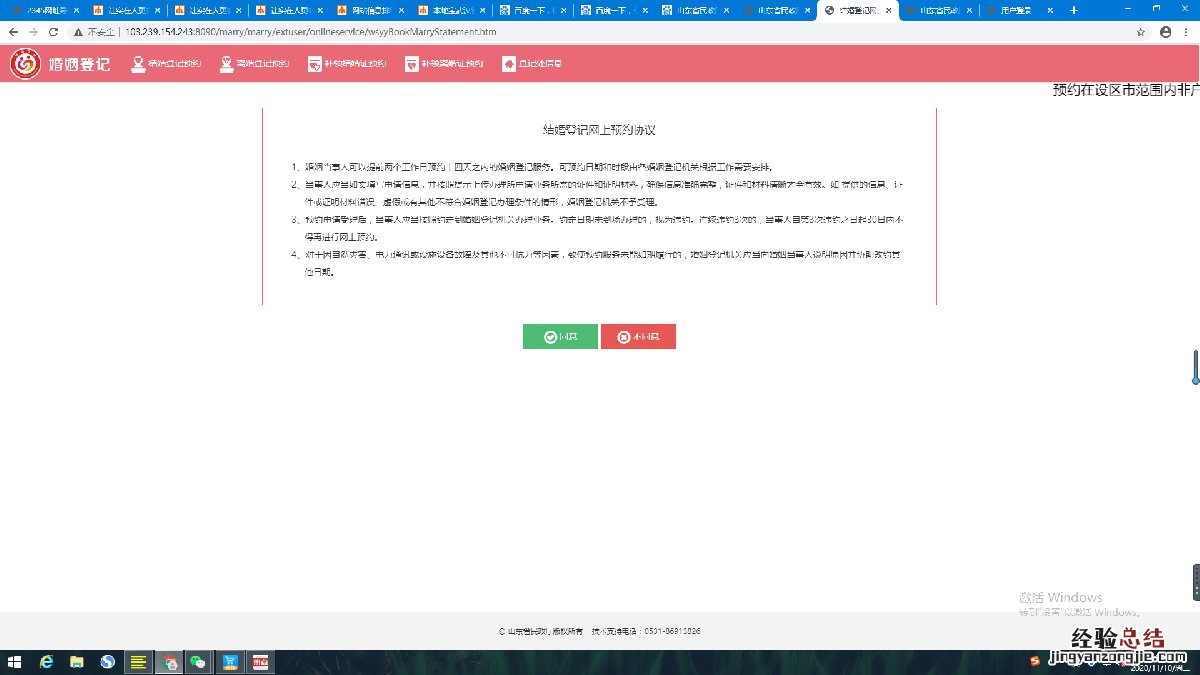Open the Windows Start menu
The height and width of the screenshot is (675, 1200).
coord(15,662)
